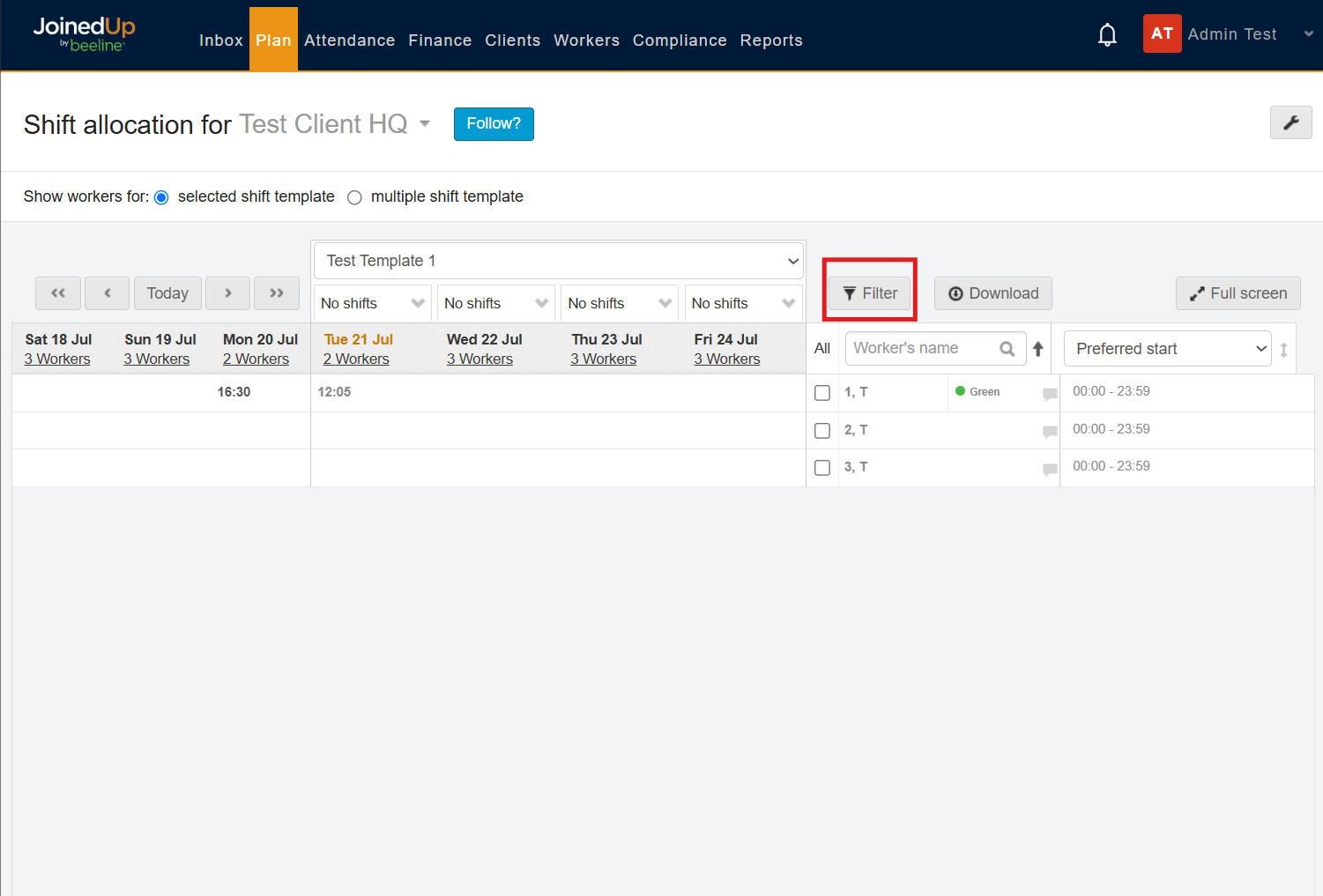Open the notifications bell
This screenshot has width=1323, height=896.
1107,35
